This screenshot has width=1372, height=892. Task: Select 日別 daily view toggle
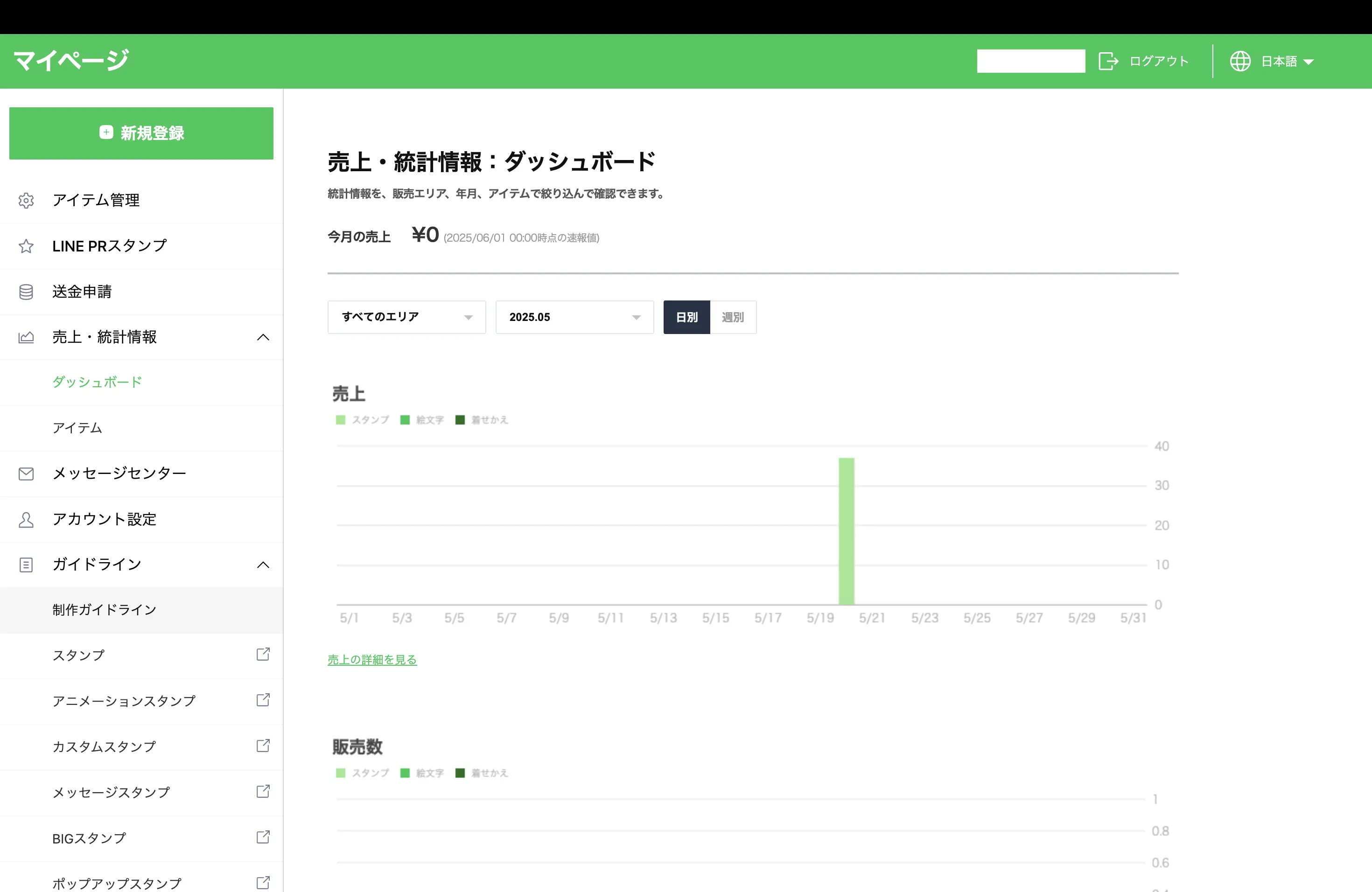[686, 317]
